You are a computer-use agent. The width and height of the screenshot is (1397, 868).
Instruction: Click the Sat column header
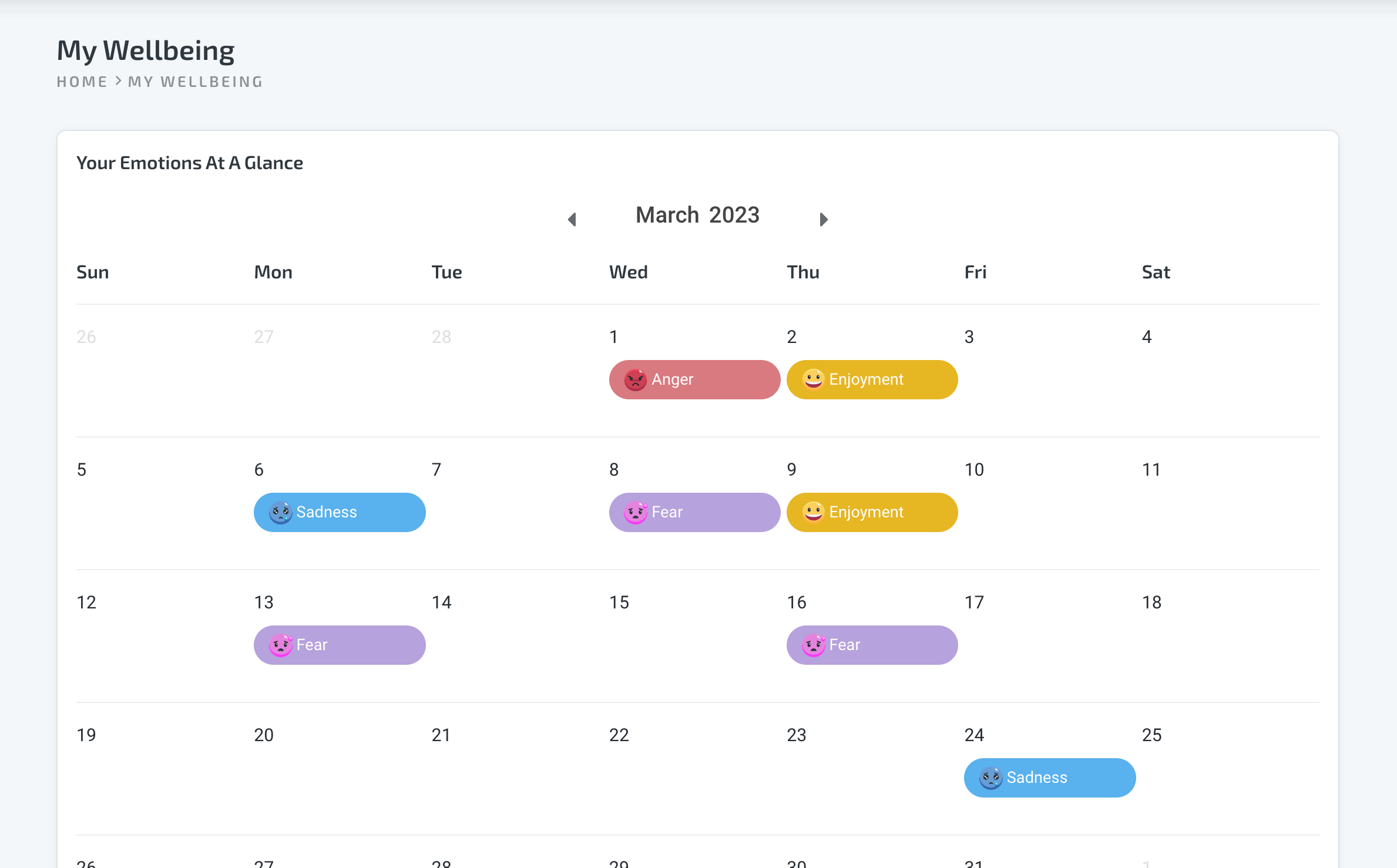coord(1156,272)
